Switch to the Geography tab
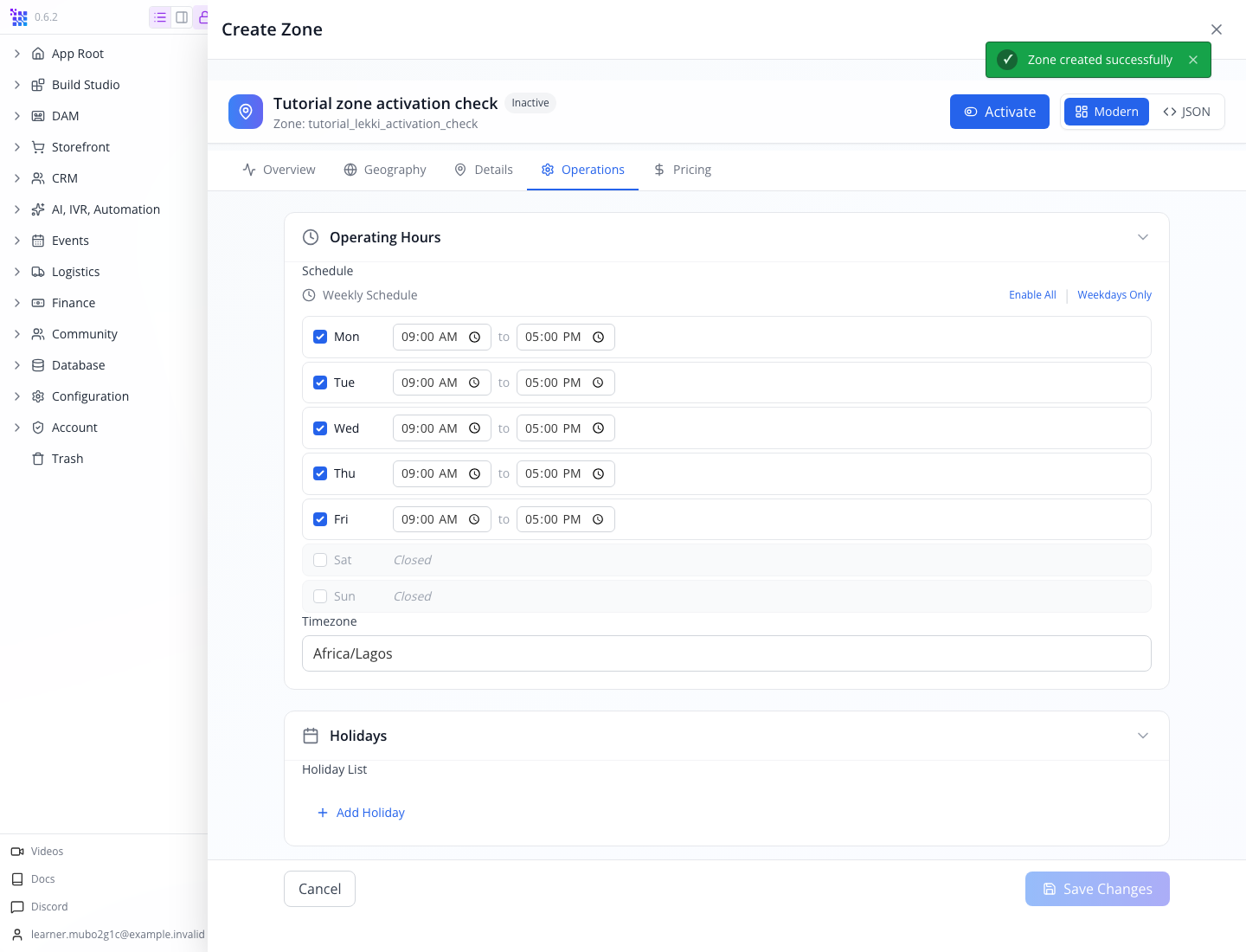The image size is (1246, 952). [385, 170]
